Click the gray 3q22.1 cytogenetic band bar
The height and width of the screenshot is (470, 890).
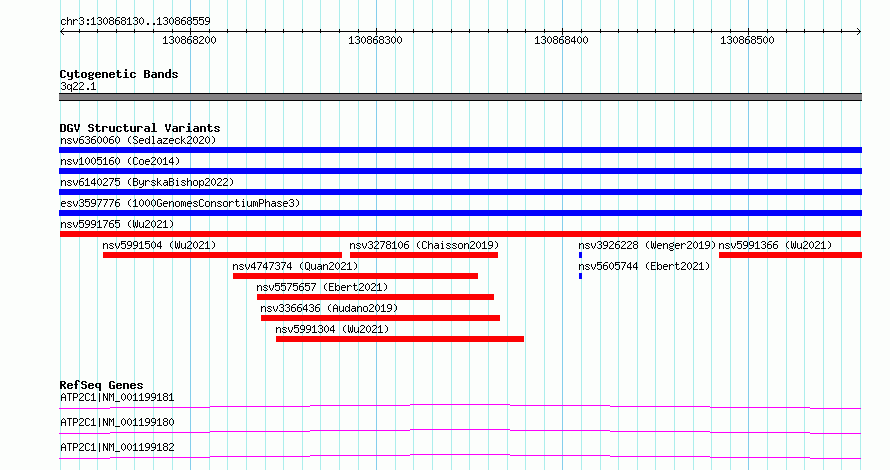pyautogui.click(x=460, y=97)
